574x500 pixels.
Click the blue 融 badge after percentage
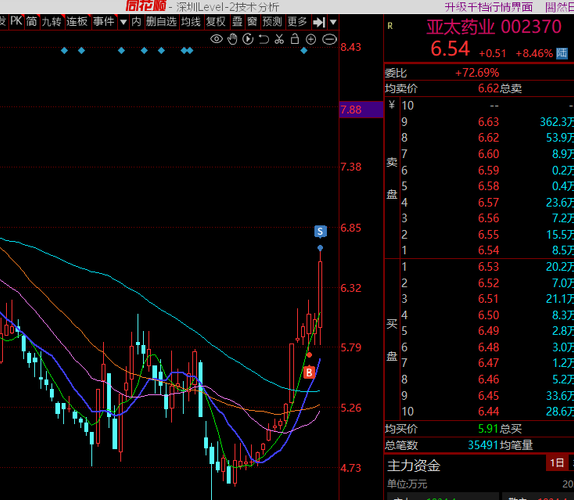(x=562, y=53)
